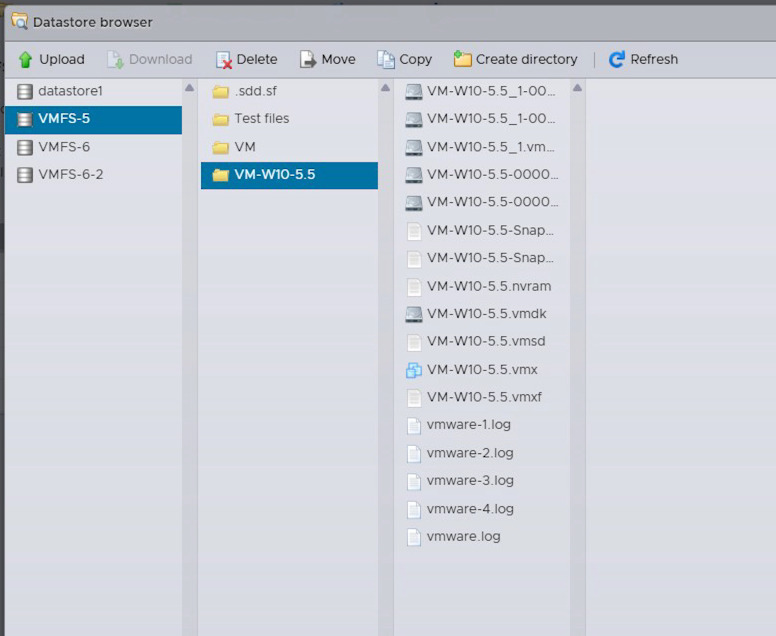The image size is (776, 636).
Task: Select the VM-W10-5.5.vmsd file
Action: pos(481,342)
